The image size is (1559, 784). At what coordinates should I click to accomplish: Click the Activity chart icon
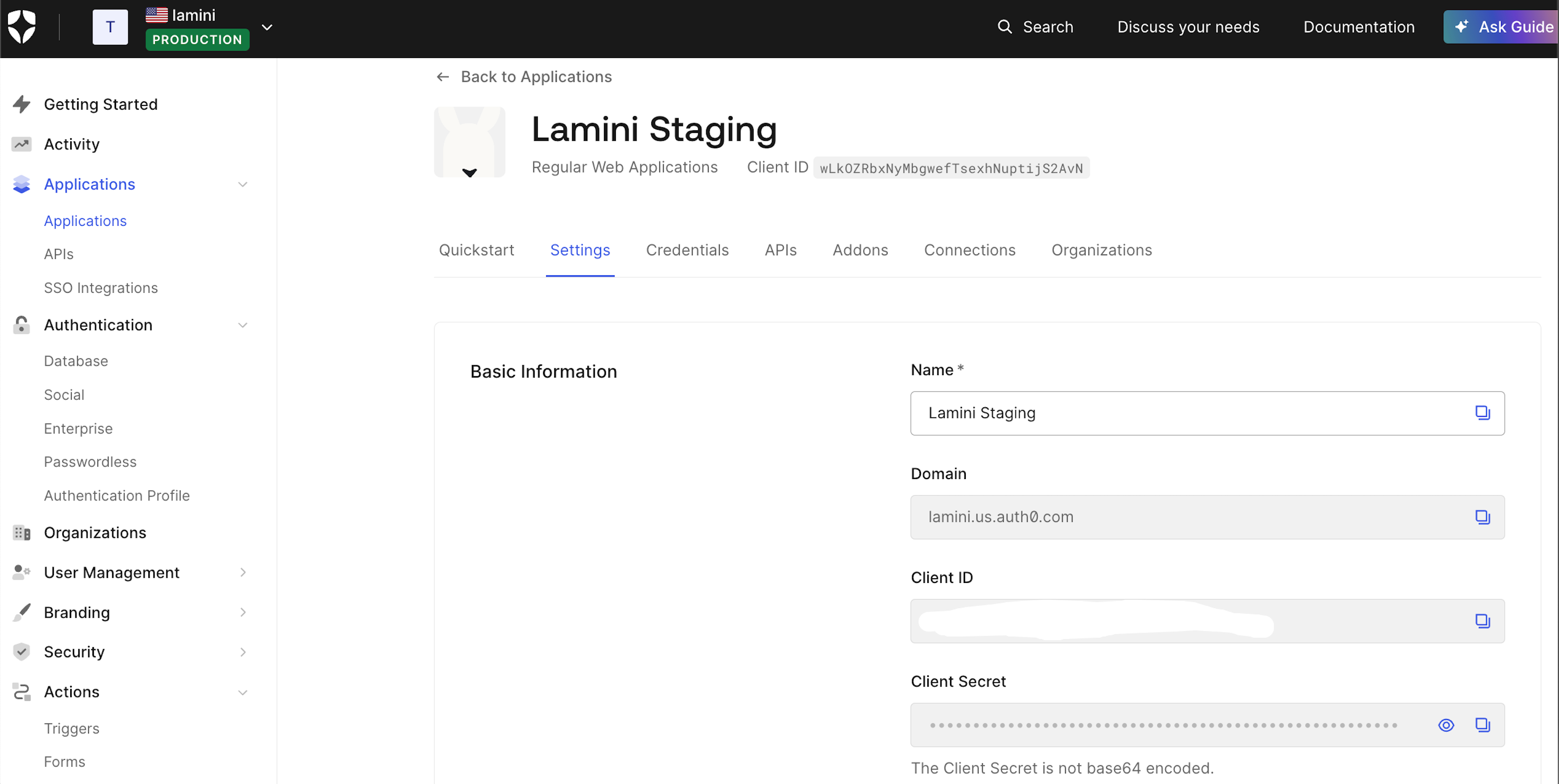pyautogui.click(x=22, y=144)
